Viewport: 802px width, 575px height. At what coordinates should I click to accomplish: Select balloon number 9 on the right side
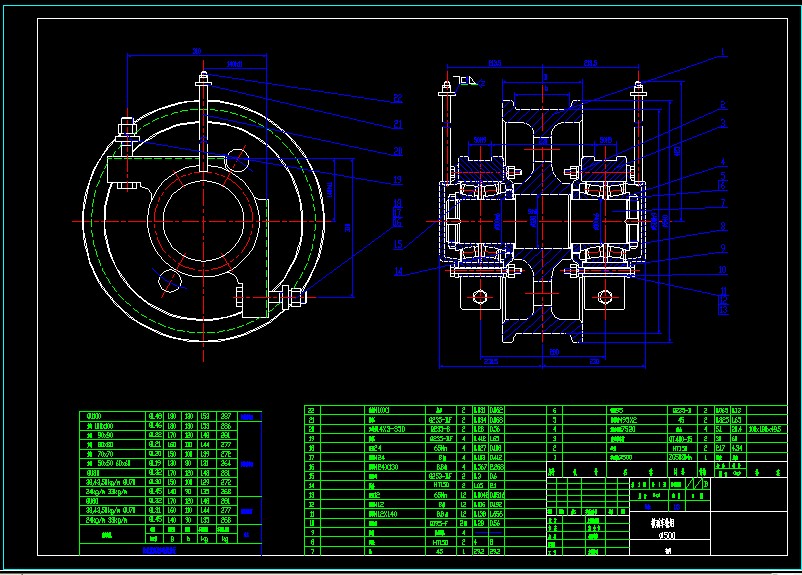pyautogui.click(x=723, y=249)
